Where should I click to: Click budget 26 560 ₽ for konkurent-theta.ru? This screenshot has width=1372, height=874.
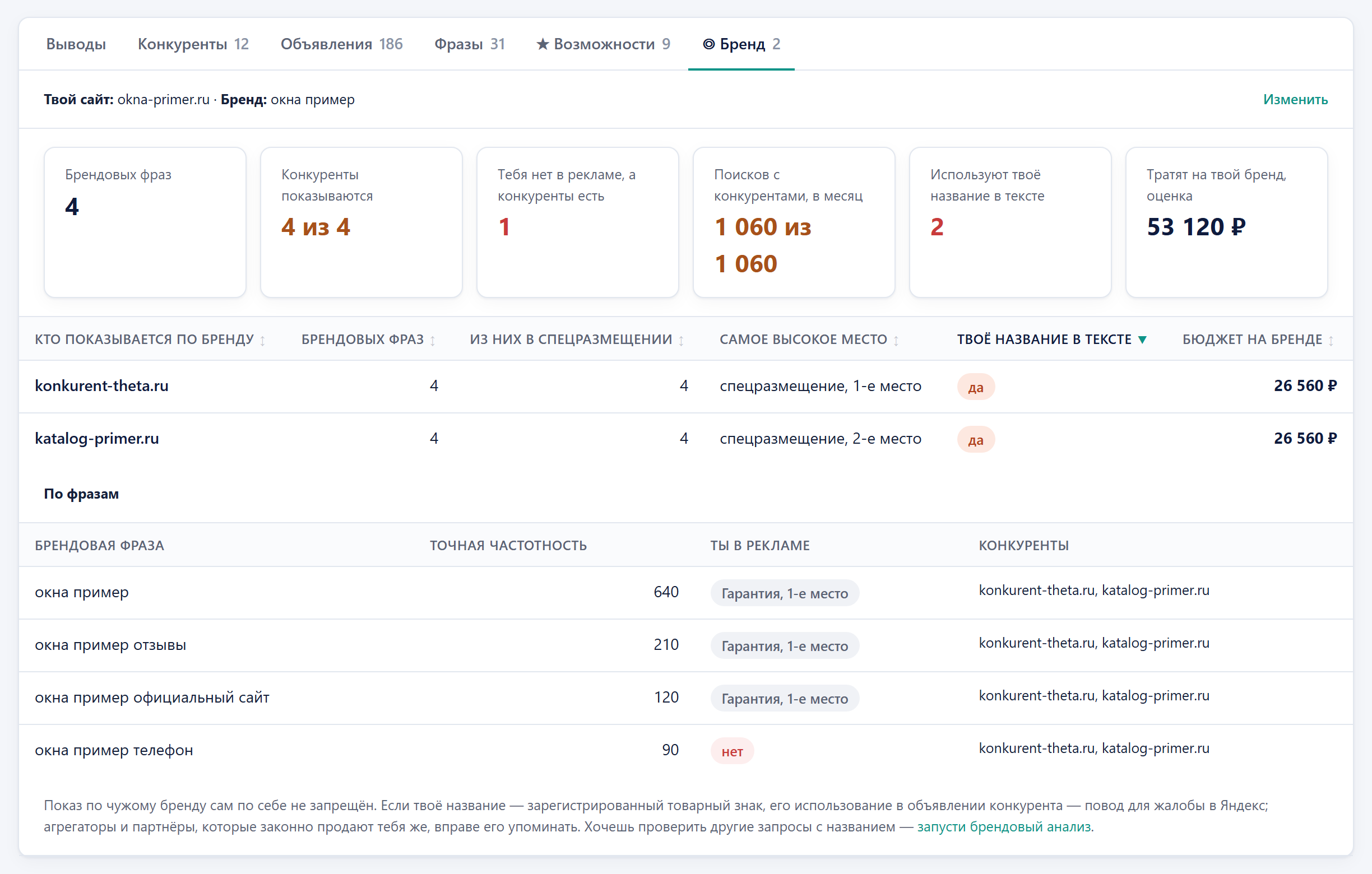pos(1305,386)
